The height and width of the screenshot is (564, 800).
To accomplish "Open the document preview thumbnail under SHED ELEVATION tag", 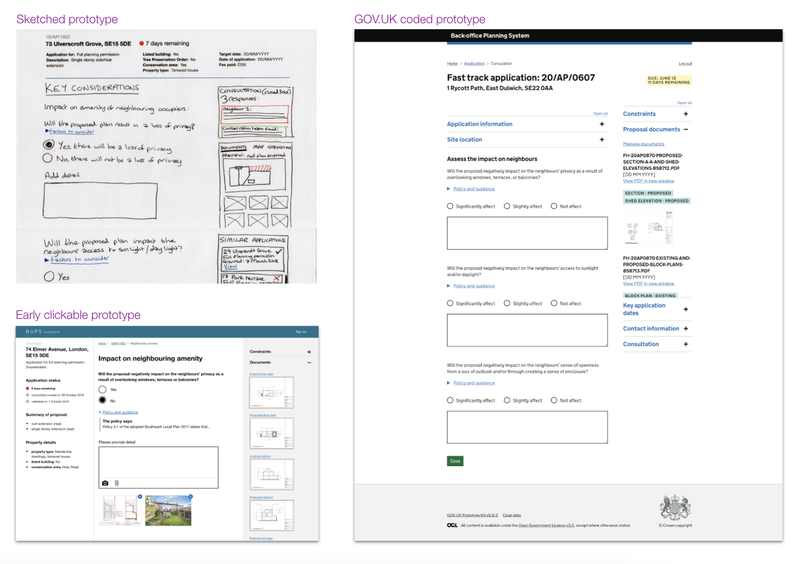I will click(x=648, y=228).
